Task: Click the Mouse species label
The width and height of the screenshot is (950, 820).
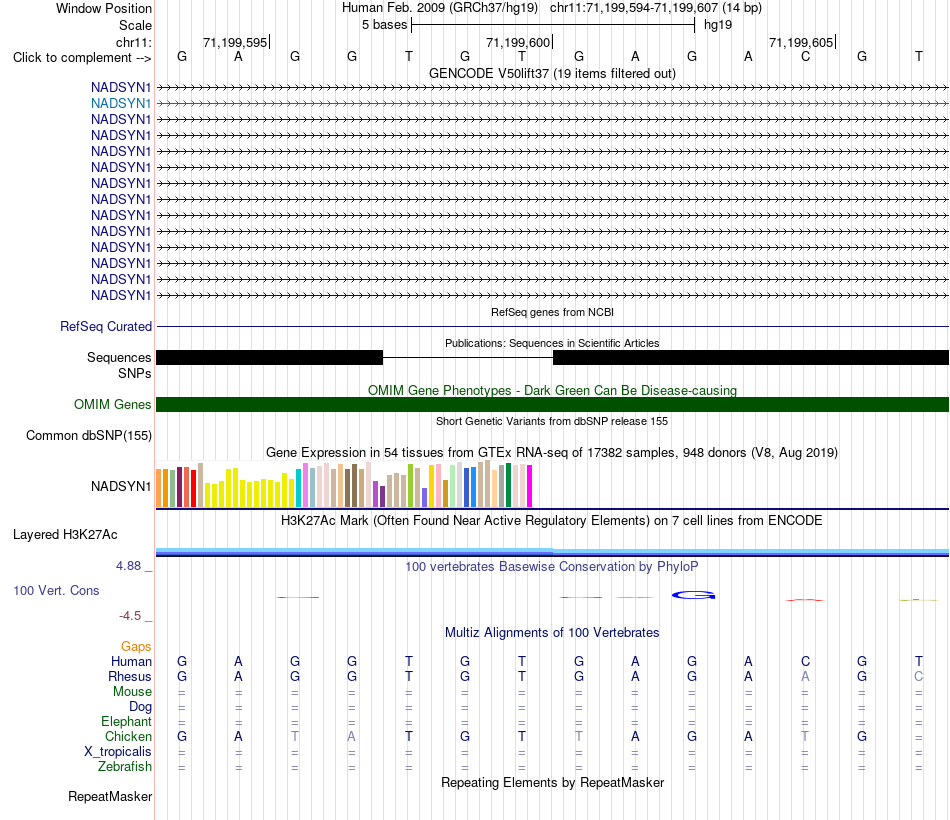Action: tap(132, 692)
